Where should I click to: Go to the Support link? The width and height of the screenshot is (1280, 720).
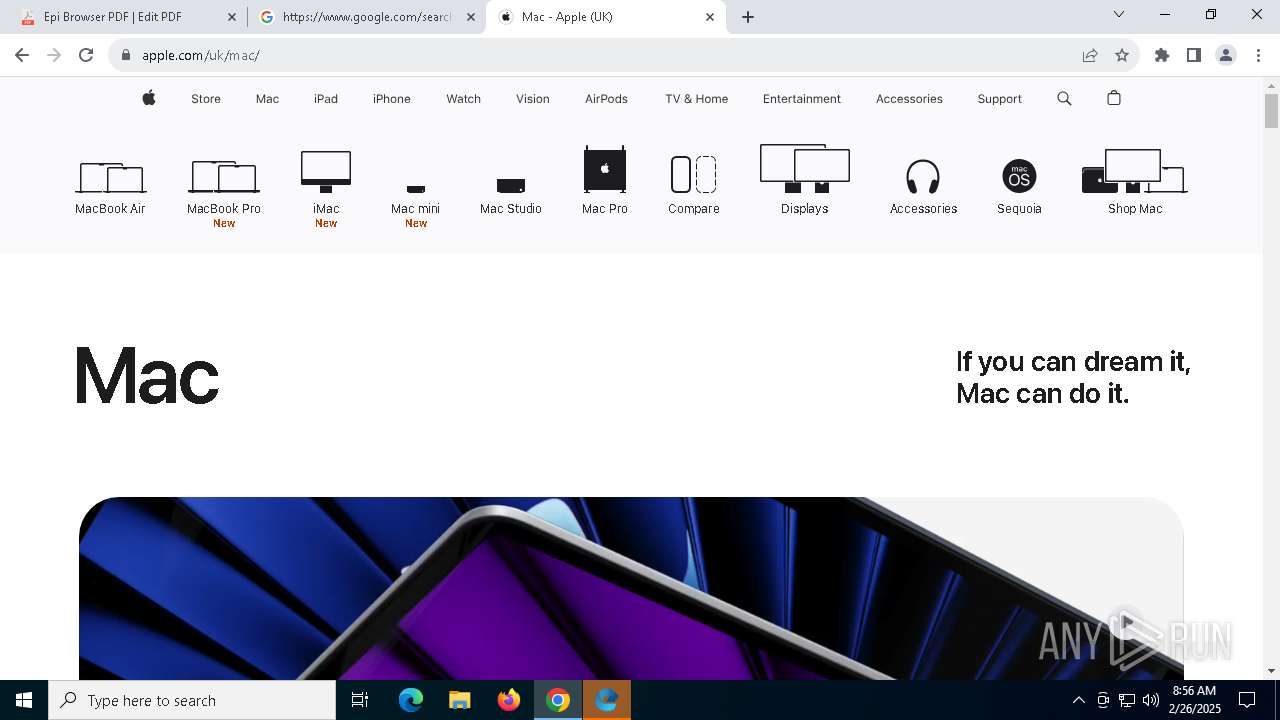point(1000,98)
